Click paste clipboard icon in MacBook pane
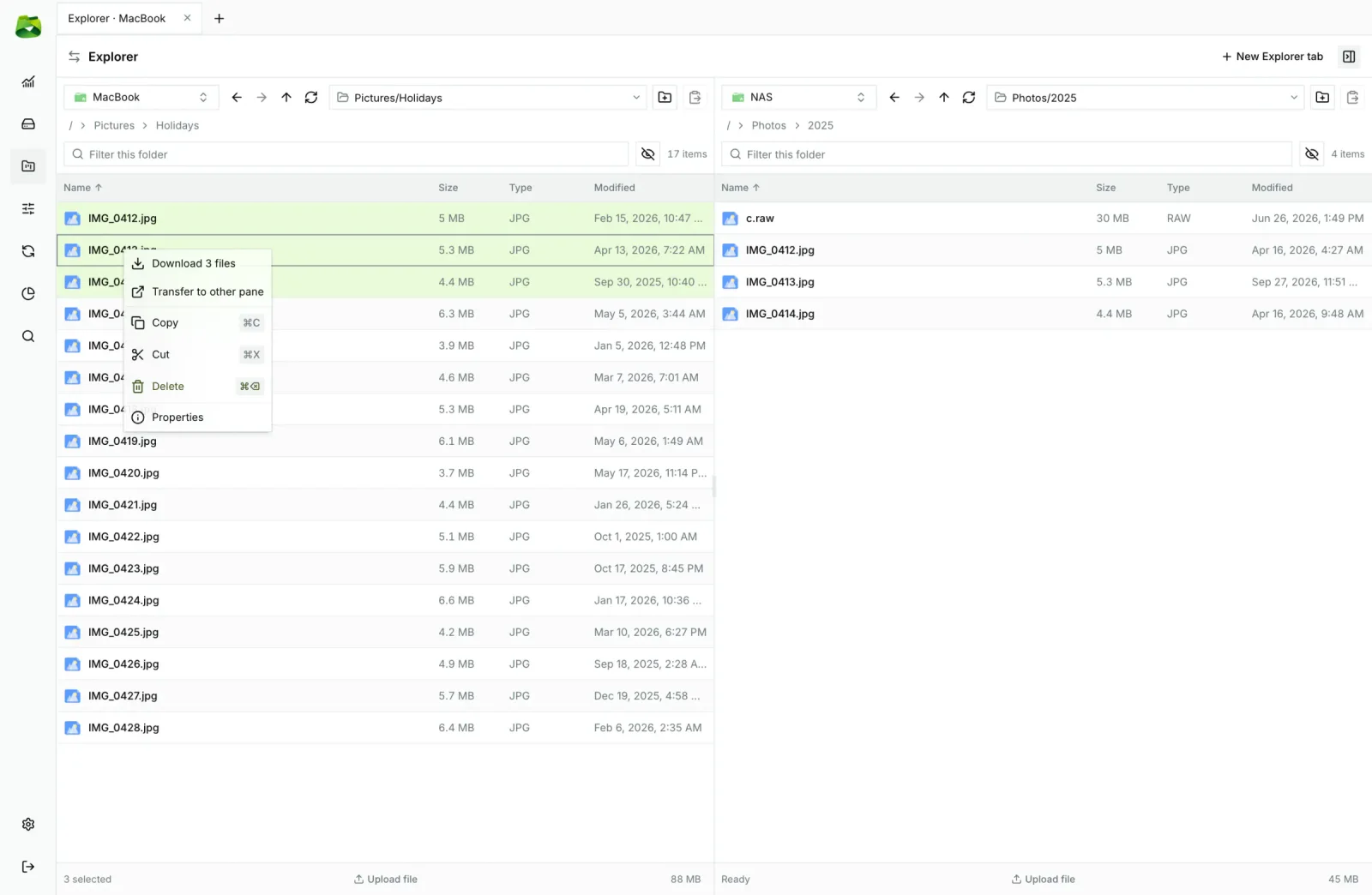The image size is (1372, 895). (x=695, y=98)
